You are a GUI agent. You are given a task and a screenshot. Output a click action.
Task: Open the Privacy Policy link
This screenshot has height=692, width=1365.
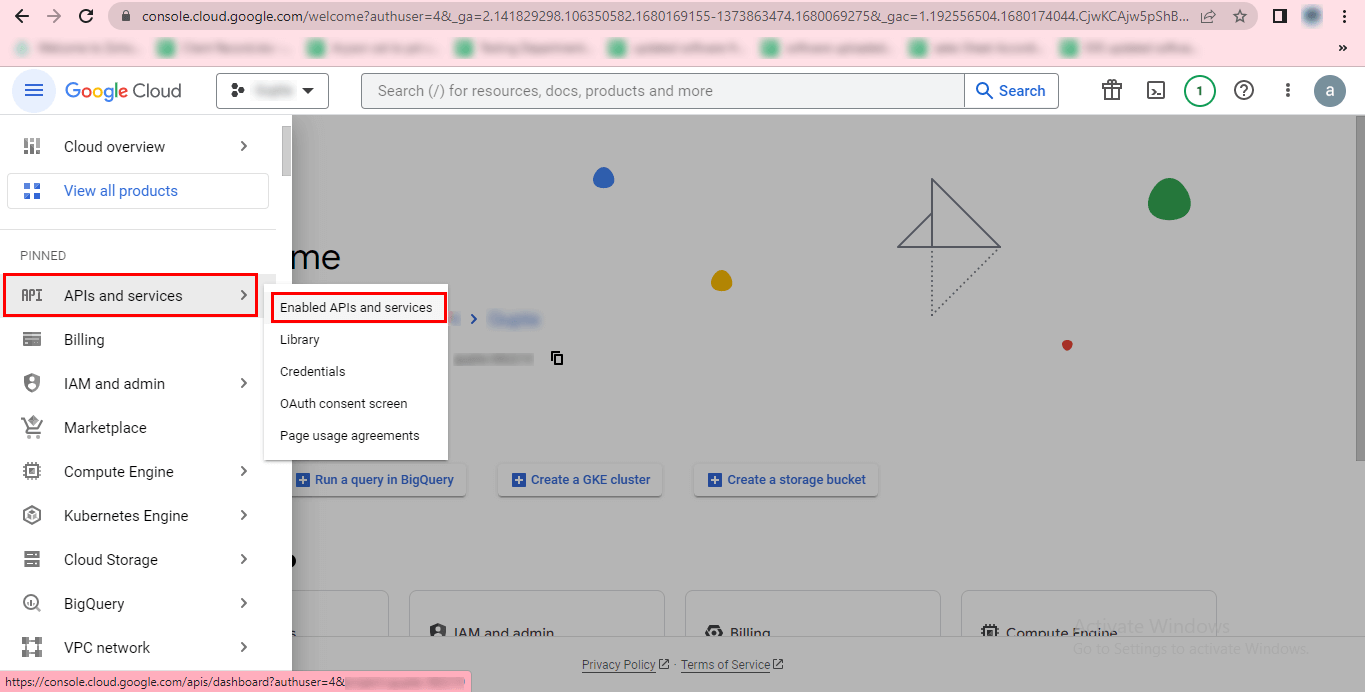tap(625, 665)
